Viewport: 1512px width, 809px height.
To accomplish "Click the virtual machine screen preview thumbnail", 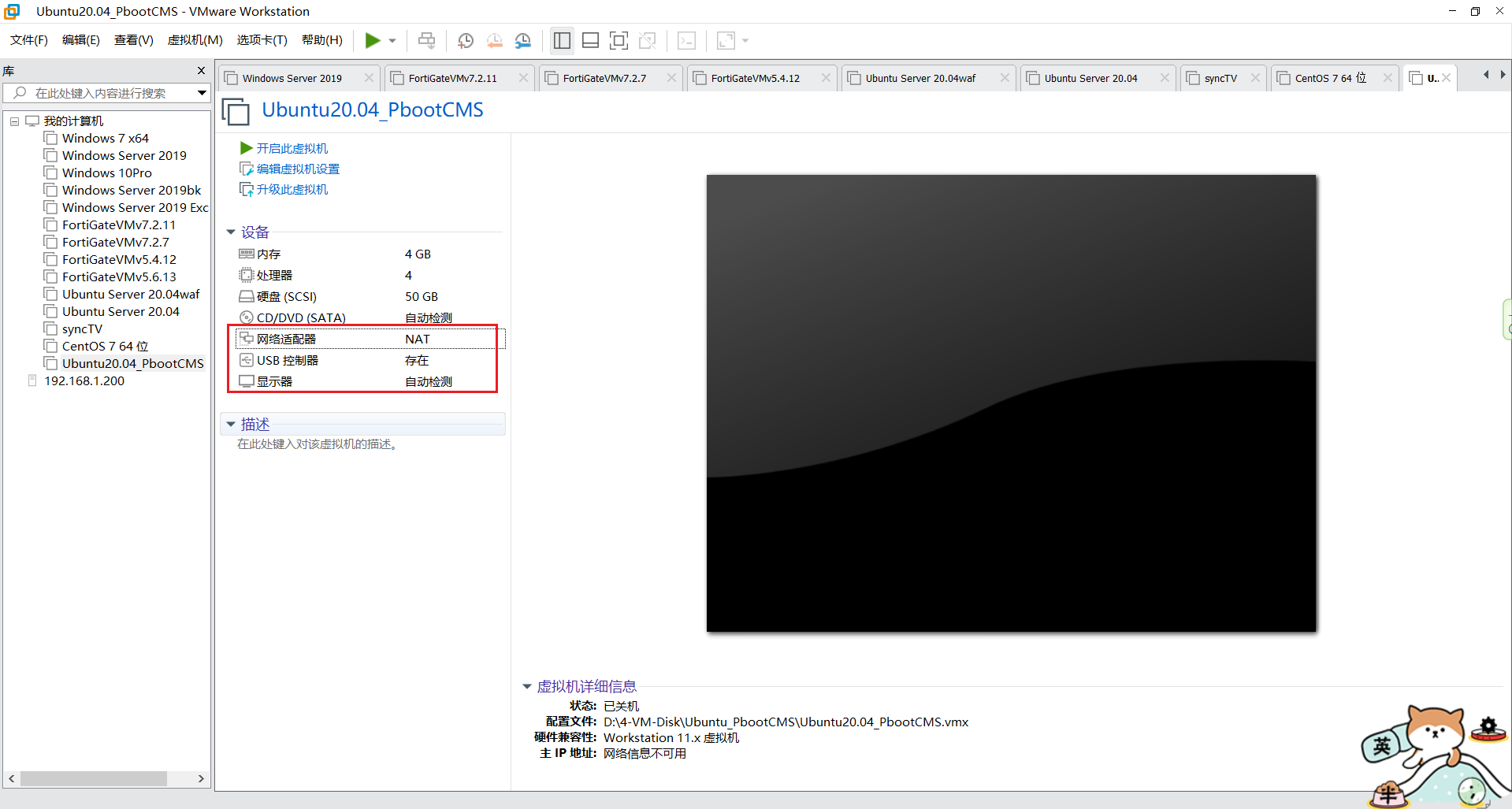I will 1011,403.
